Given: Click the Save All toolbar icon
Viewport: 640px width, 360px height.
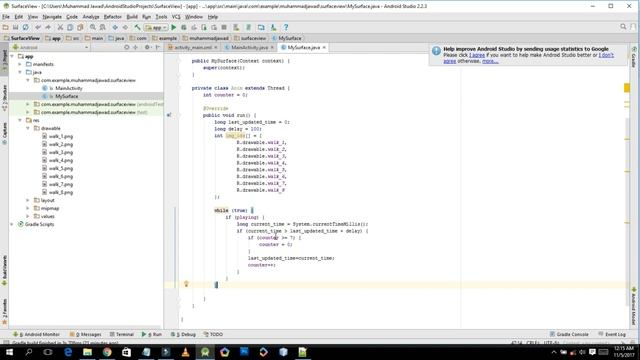Looking at the screenshot, I should pyautogui.click(x=16, y=27).
